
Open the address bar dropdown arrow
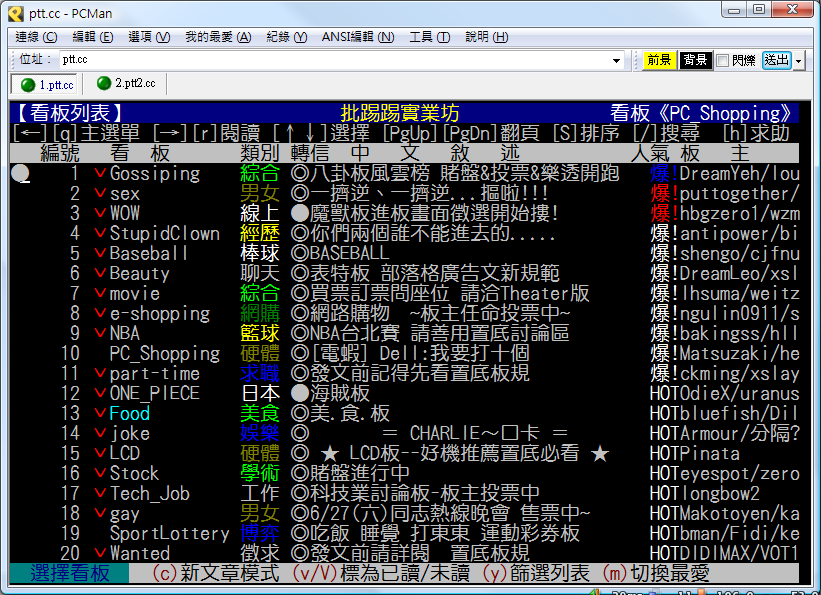pyautogui.click(x=616, y=60)
